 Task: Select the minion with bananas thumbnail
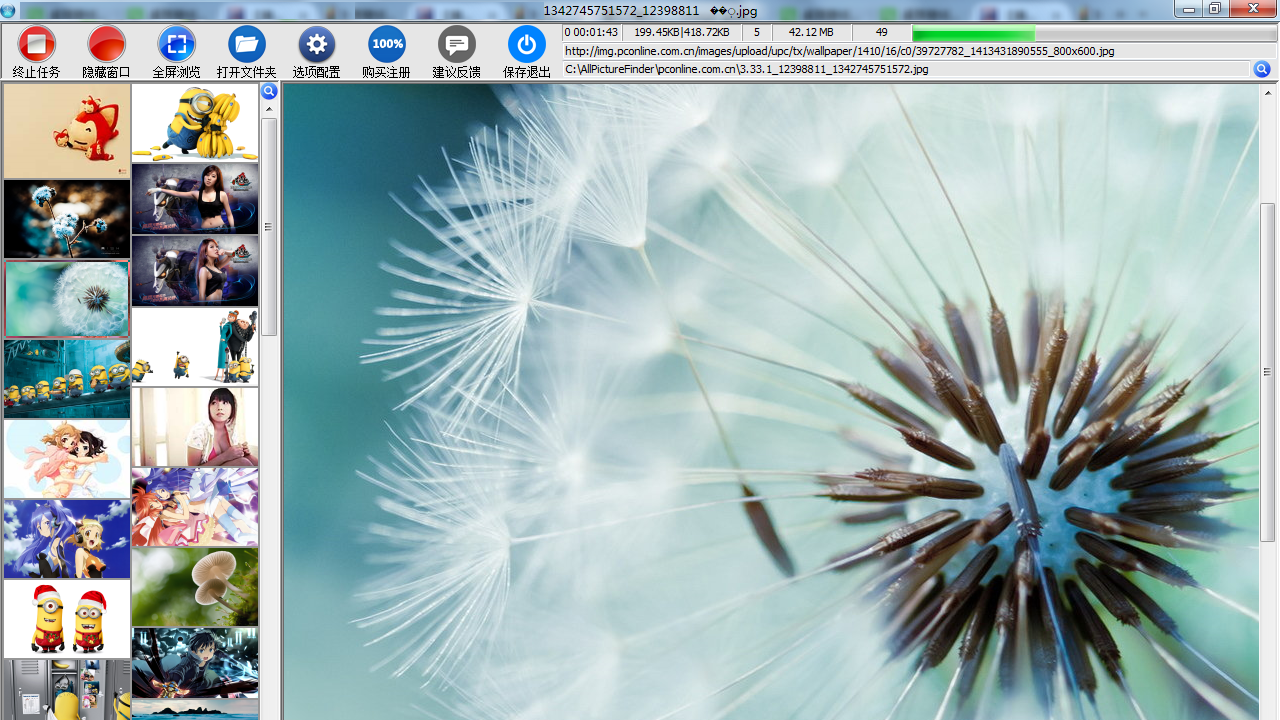click(195, 122)
